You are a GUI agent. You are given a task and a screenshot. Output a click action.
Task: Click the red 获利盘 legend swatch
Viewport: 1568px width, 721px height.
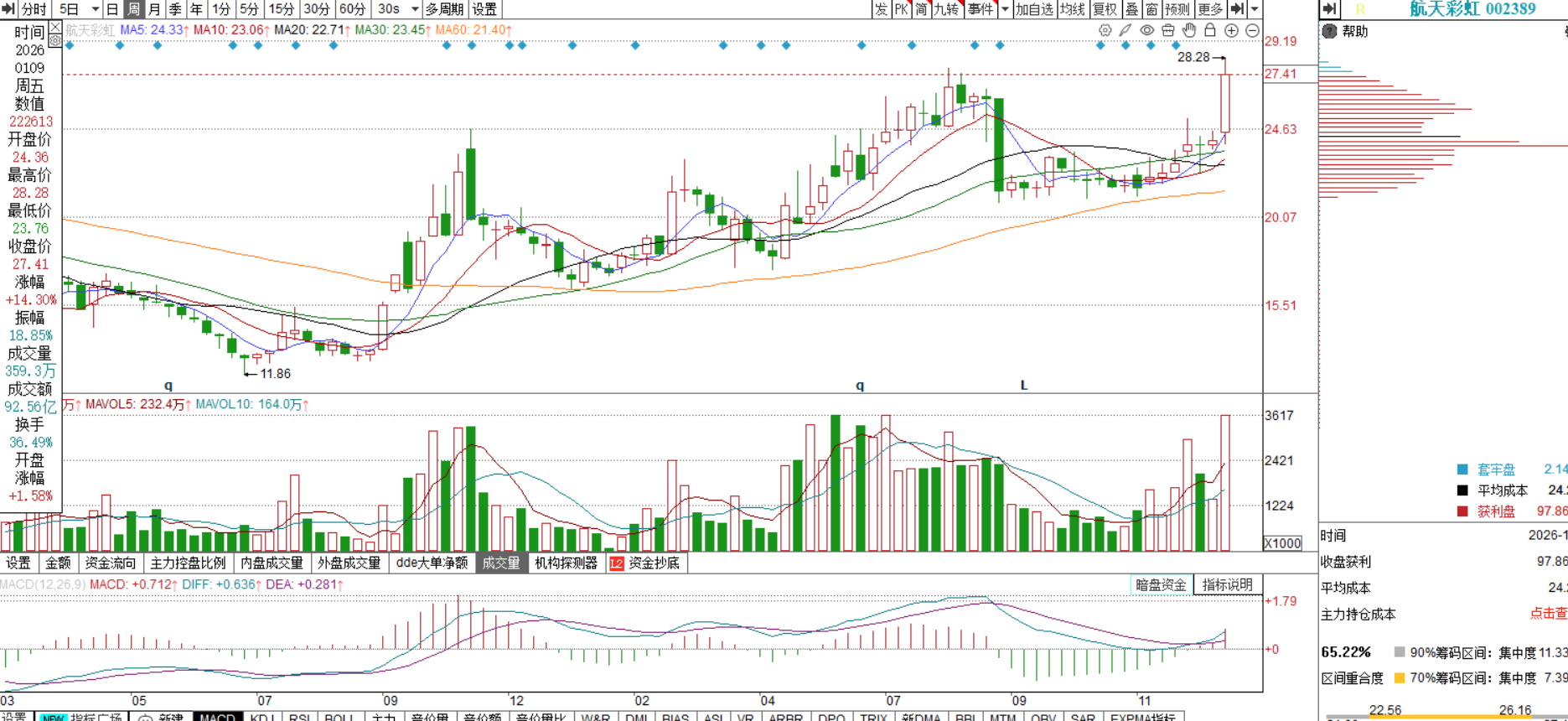[1462, 511]
